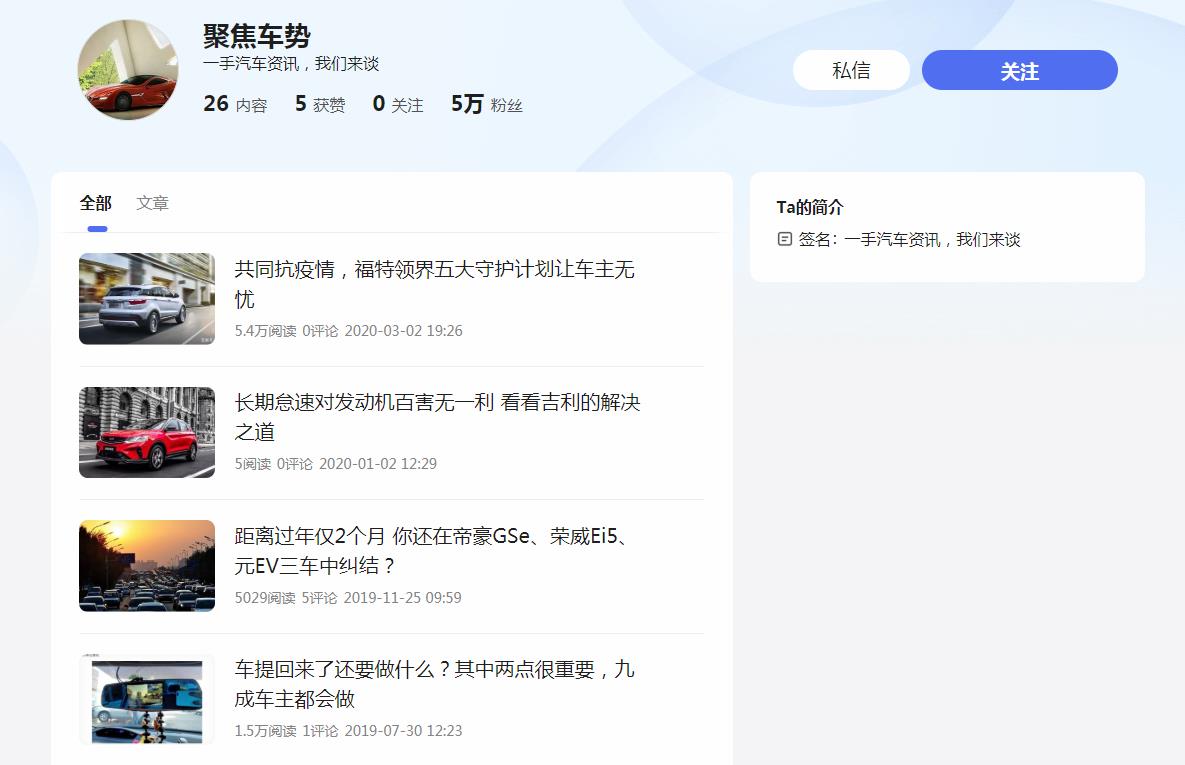
Task: Click the 1评论 comment count
Action: (320, 730)
